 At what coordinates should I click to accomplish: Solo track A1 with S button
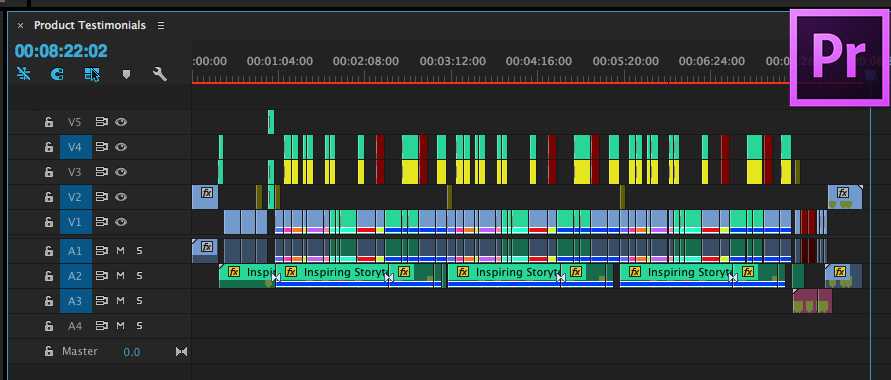(x=139, y=251)
